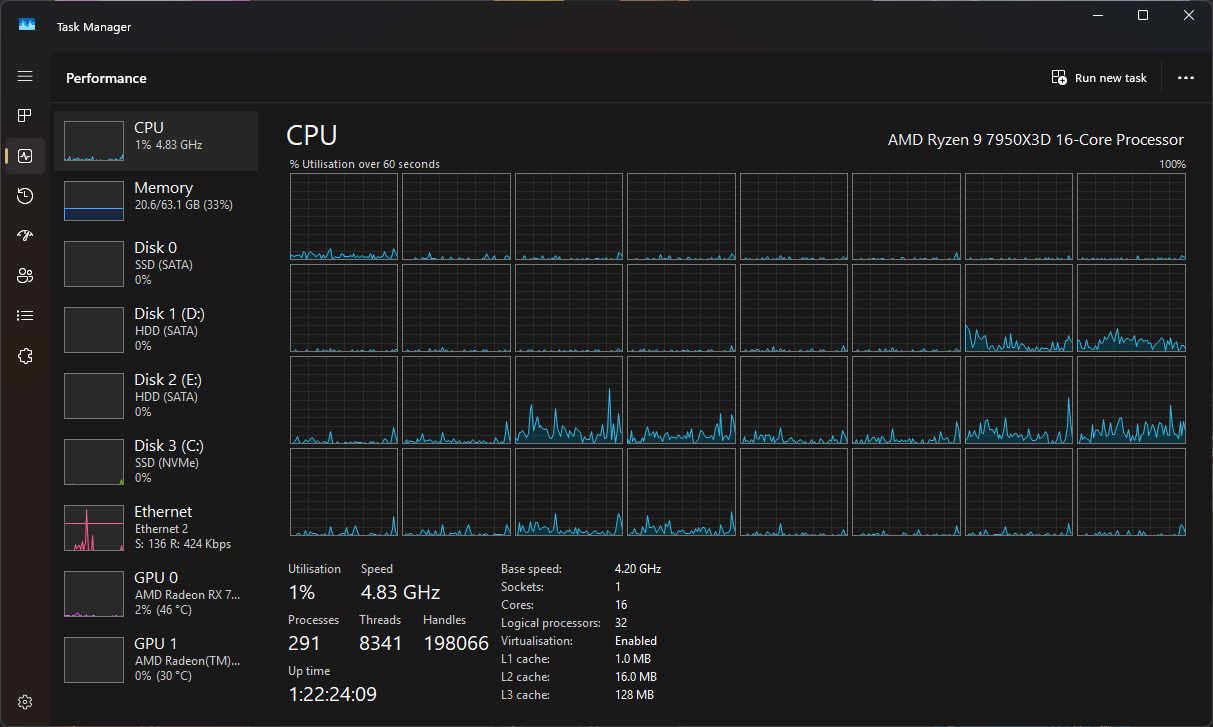This screenshot has height=727, width=1213.
Task: View Disk 3 (C:) NVMe performance
Action: (x=155, y=461)
